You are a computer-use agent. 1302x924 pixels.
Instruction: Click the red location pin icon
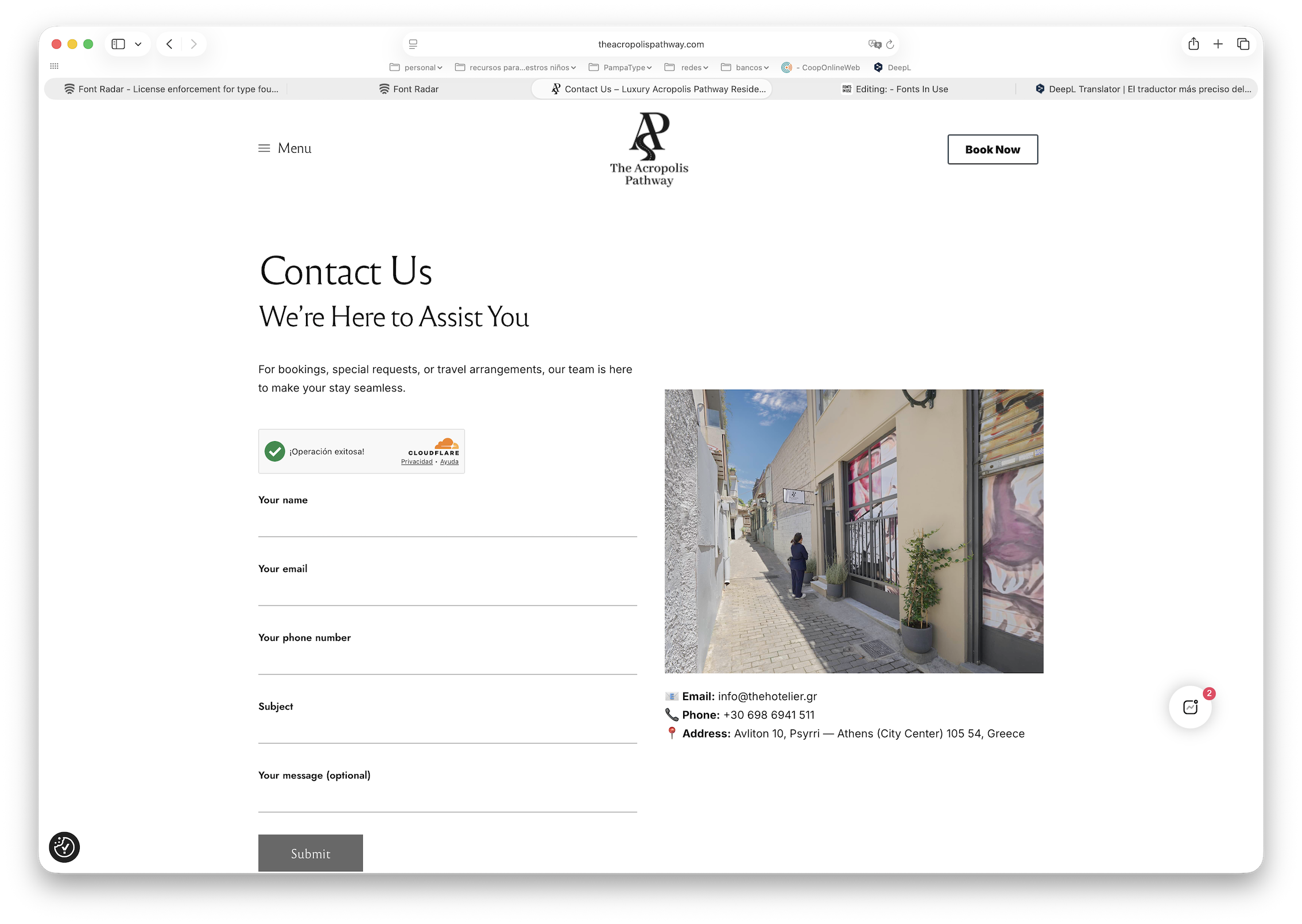click(x=672, y=733)
